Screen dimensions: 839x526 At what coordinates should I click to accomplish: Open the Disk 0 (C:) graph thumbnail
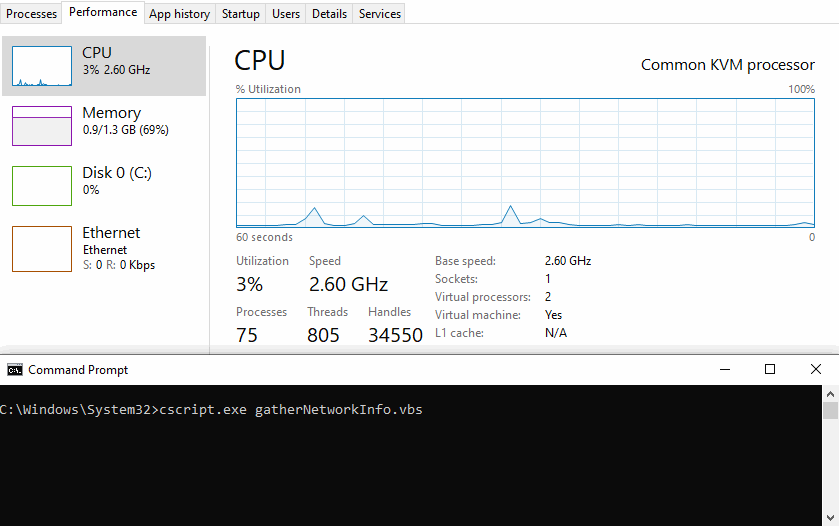42,186
